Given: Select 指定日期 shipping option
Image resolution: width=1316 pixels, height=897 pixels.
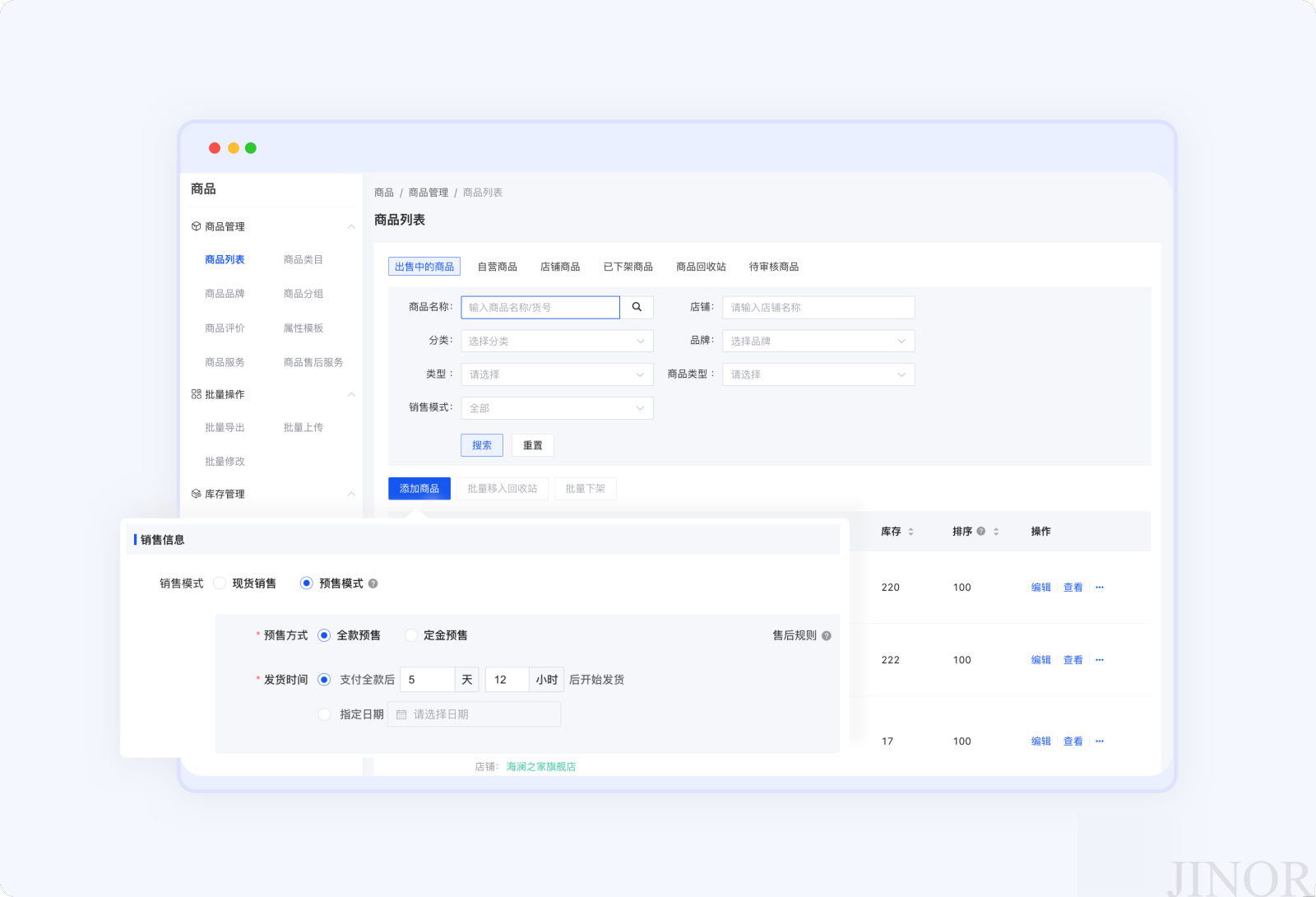Looking at the screenshot, I should 324,714.
